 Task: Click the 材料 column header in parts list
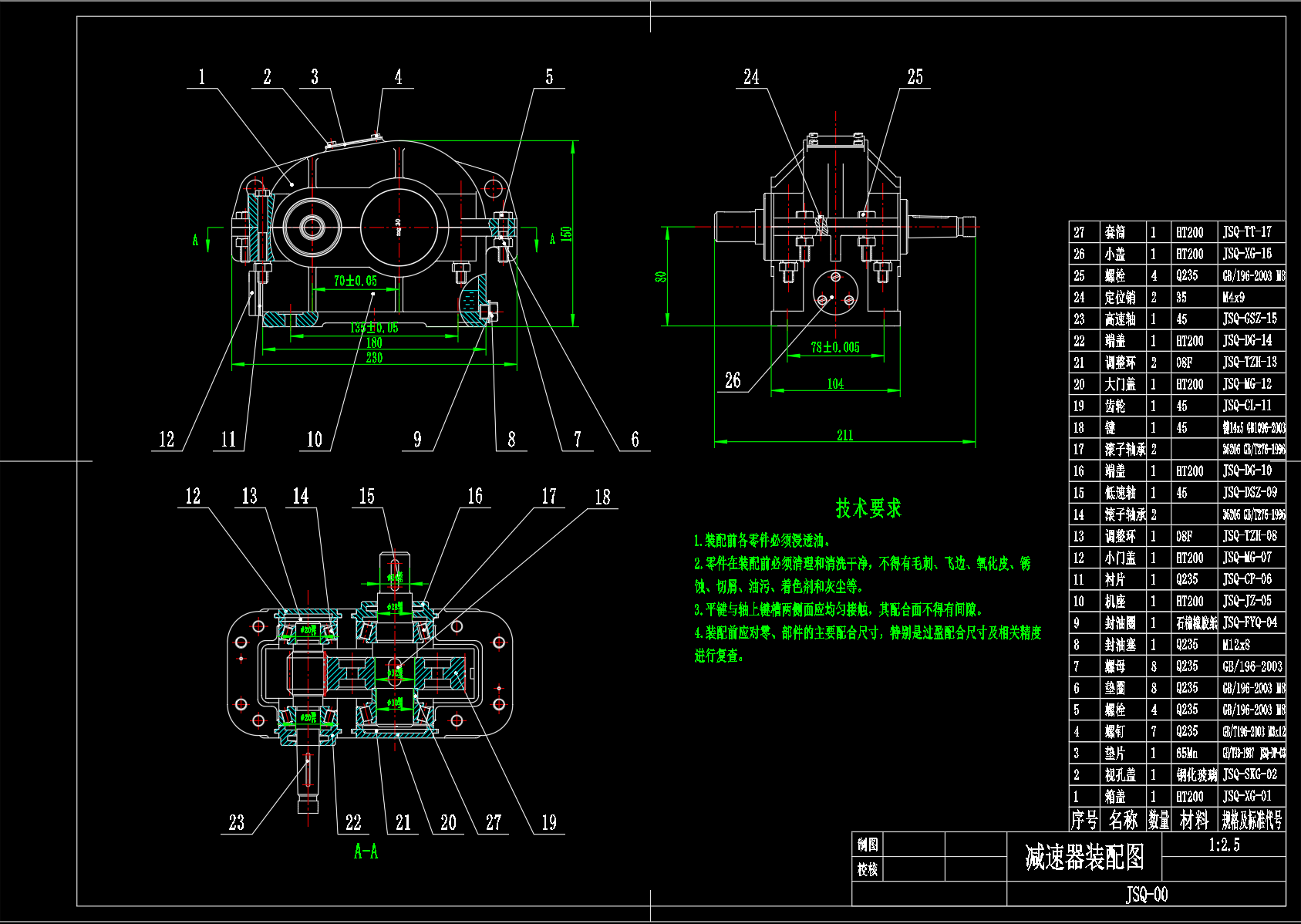[x=1194, y=820]
